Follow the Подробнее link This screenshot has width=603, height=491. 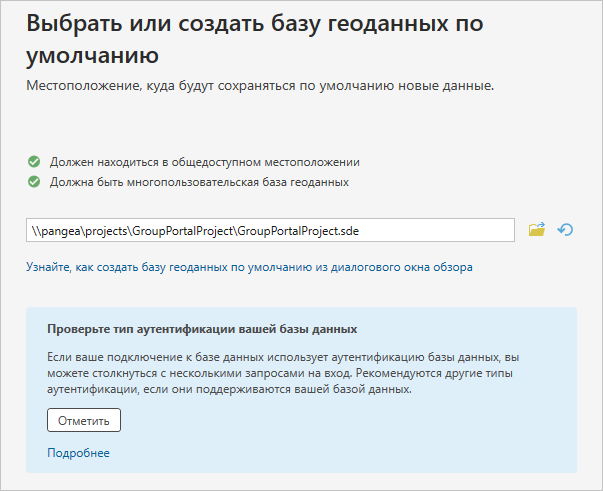point(78,453)
